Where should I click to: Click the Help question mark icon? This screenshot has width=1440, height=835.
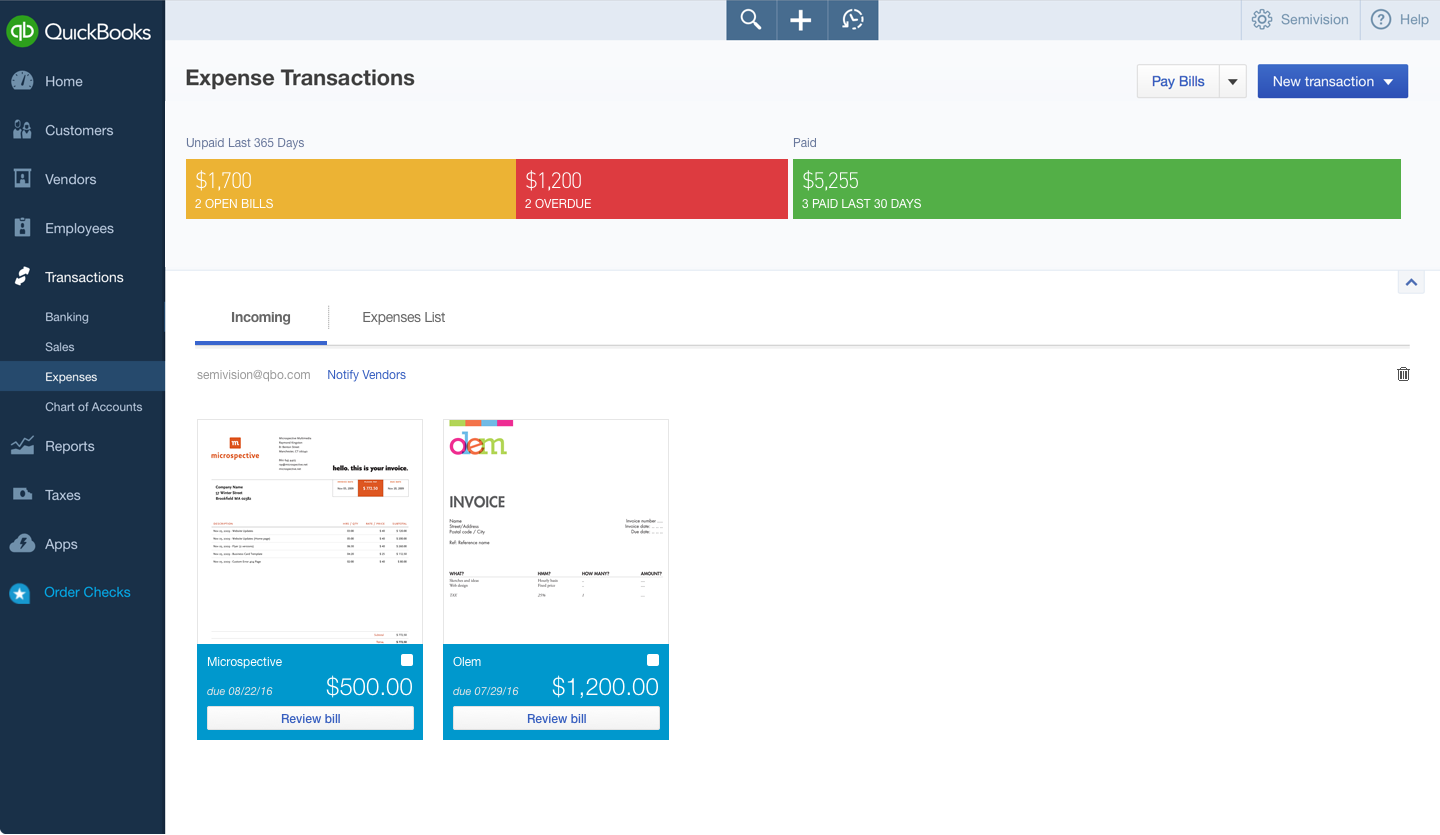tap(1381, 20)
